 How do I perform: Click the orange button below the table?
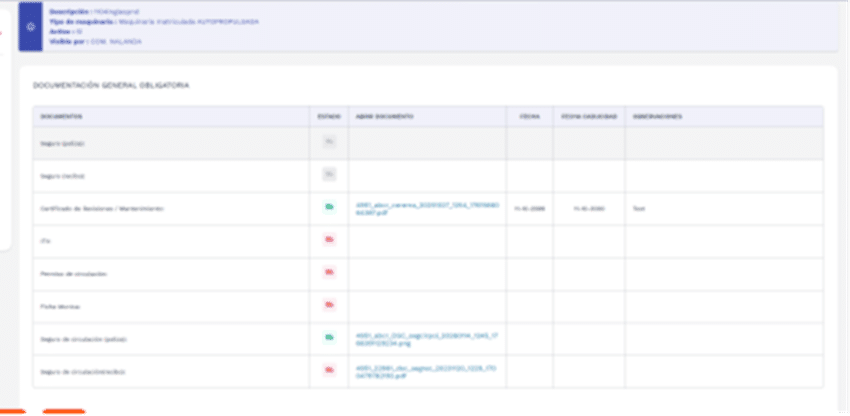[x=64, y=411]
